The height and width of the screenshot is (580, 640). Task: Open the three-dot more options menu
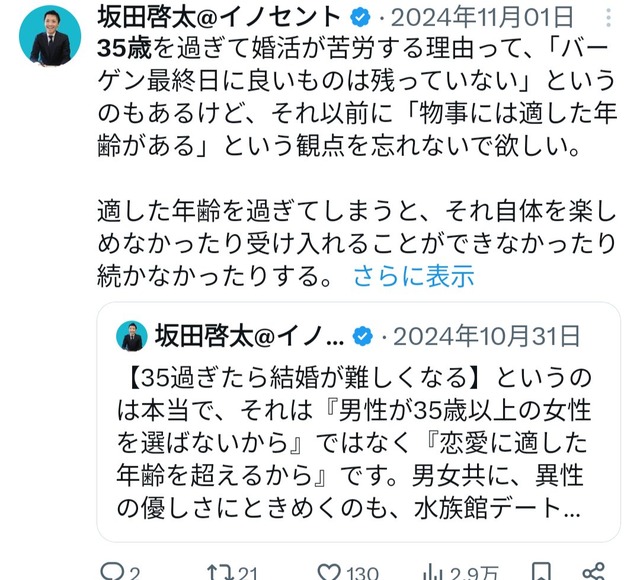pos(608,18)
